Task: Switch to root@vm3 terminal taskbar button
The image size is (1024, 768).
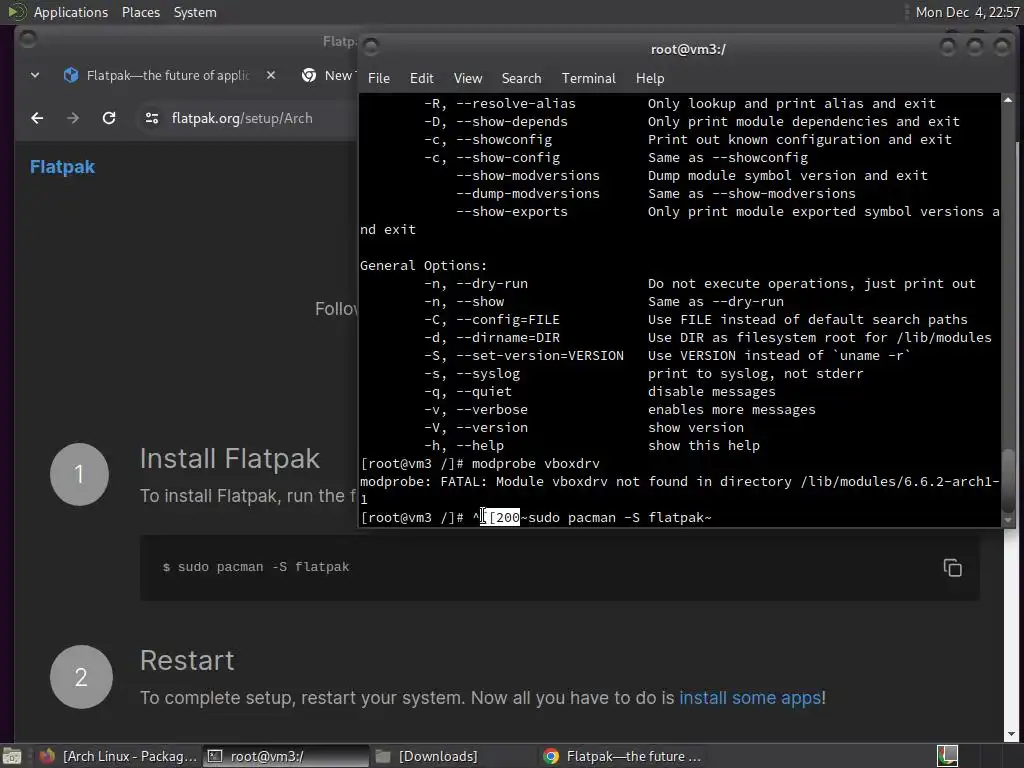Action: (285, 756)
